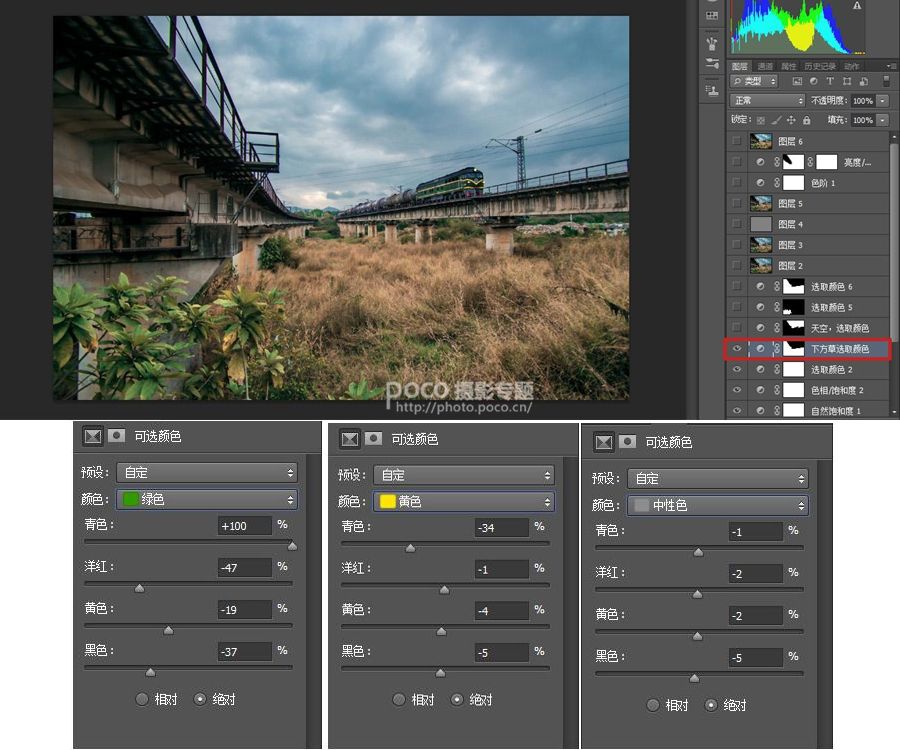The height and width of the screenshot is (750, 900).
Task: Switch to the 动作 tab
Action: [x=851, y=66]
